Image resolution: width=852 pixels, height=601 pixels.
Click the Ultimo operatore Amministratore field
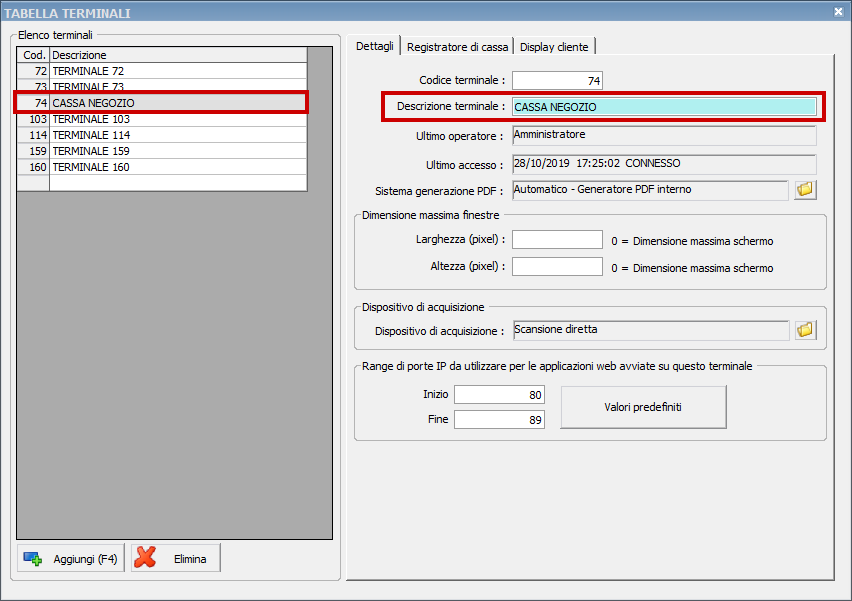click(664, 135)
